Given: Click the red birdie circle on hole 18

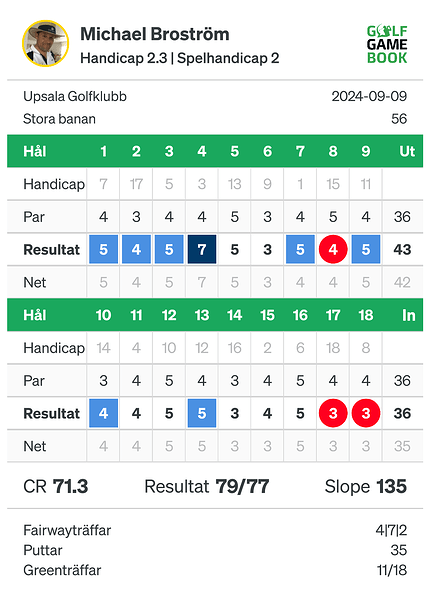Looking at the screenshot, I should pyautogui.click(x=366, y=413).
